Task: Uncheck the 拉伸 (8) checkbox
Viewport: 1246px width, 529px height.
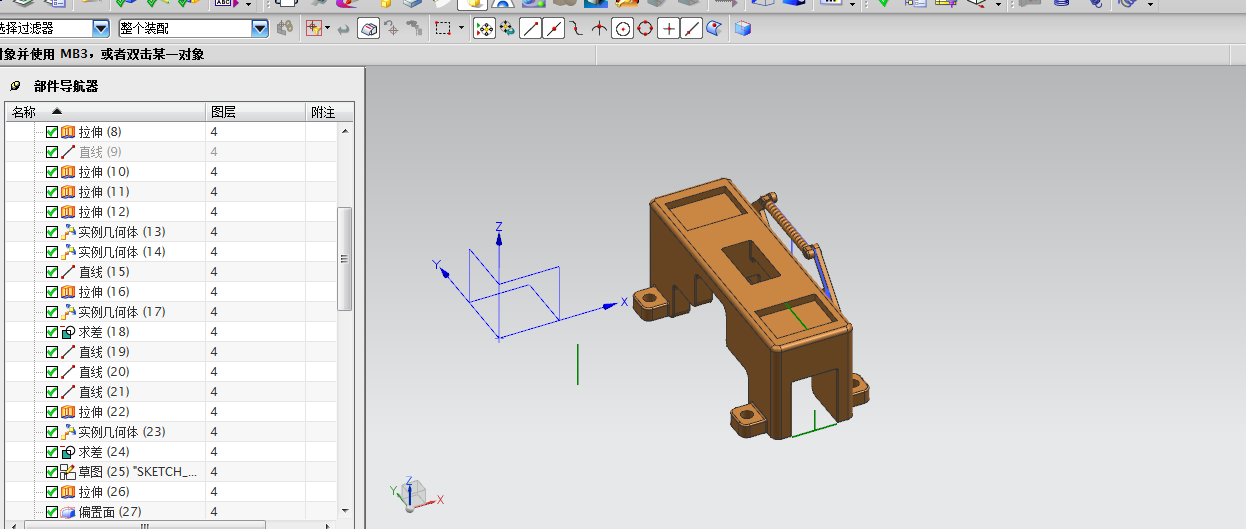Action: (52, 132)
